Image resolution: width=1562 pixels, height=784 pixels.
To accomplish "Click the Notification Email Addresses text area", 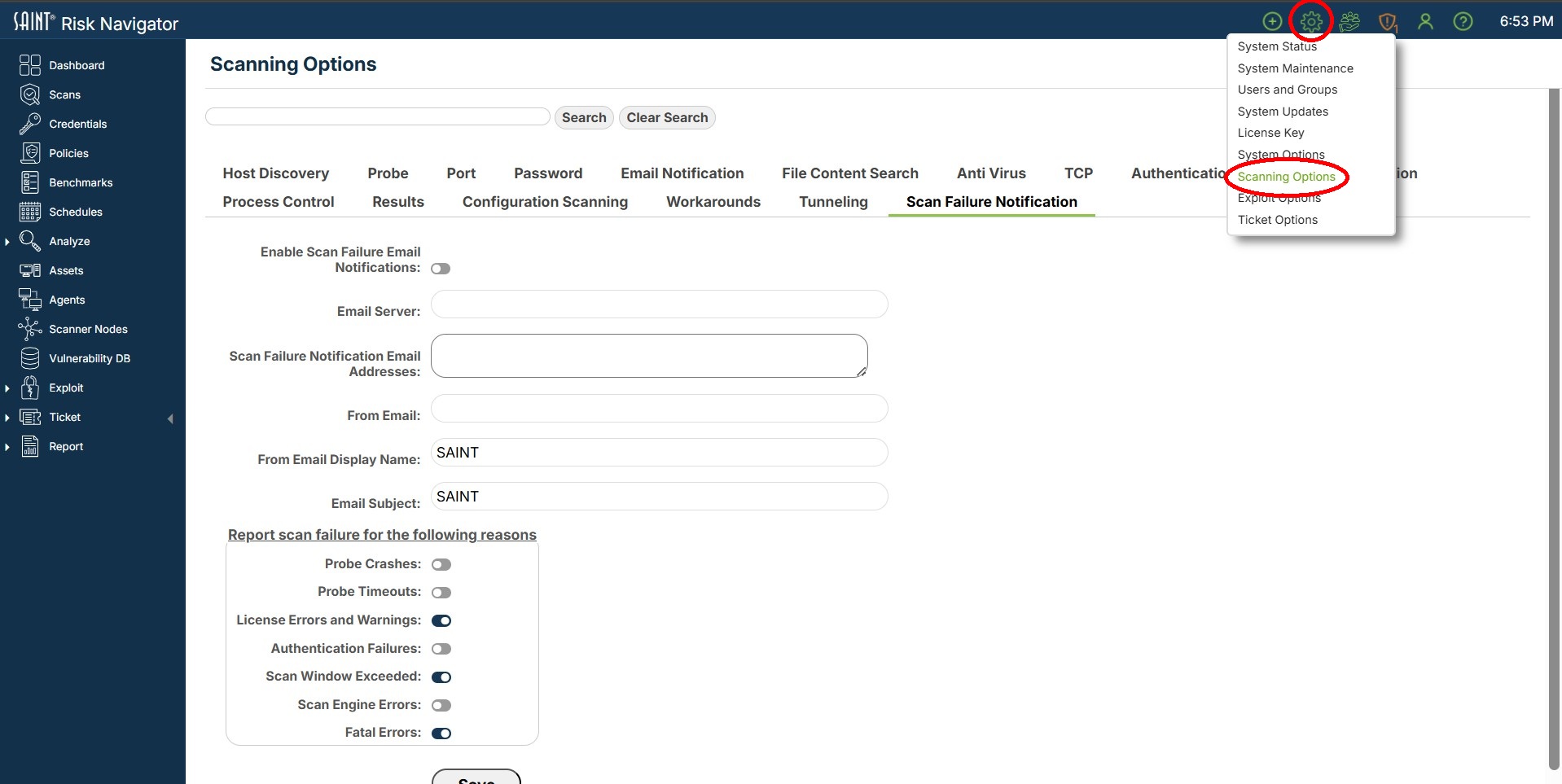I will (649, 356).
